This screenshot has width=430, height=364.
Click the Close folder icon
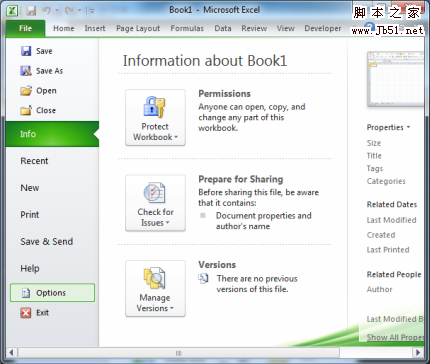point(26,110)
